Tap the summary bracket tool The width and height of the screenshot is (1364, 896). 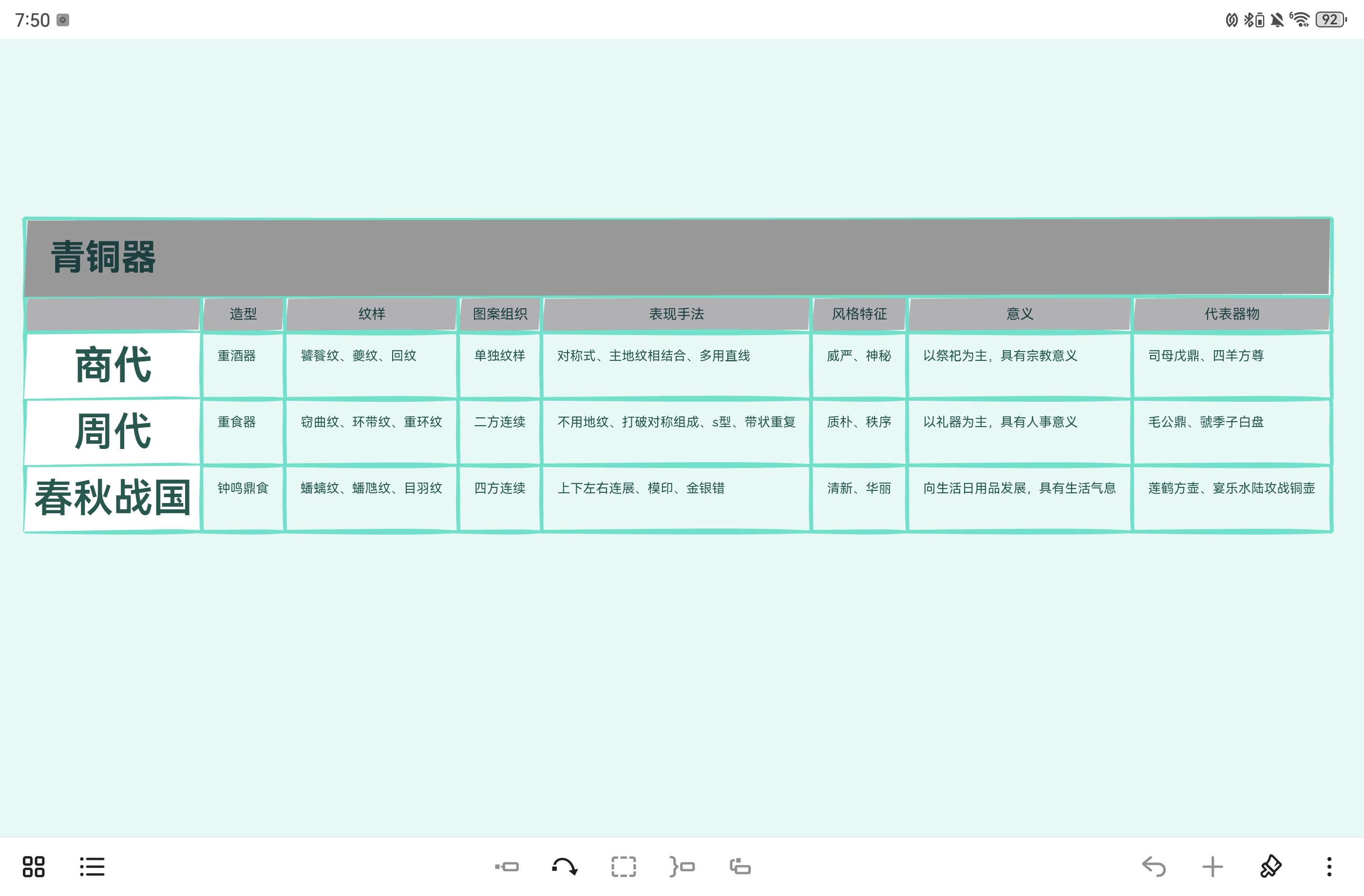pos(682,866)
